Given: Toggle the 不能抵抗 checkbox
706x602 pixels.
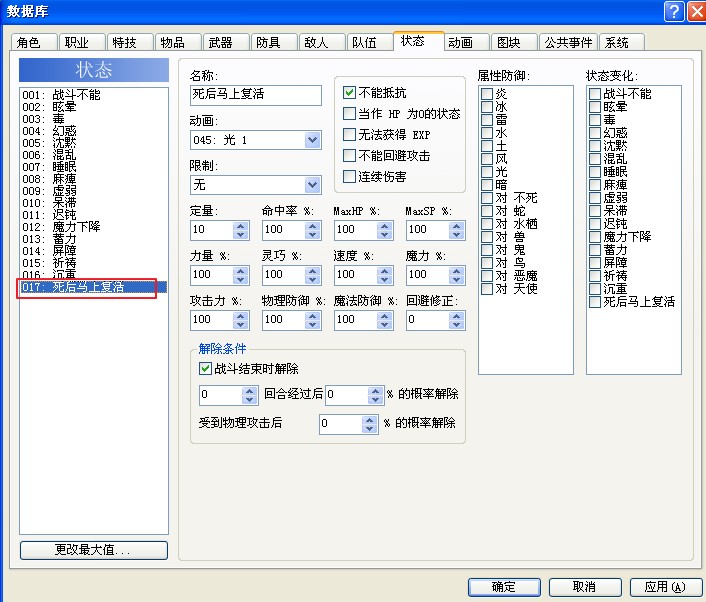Looking at the screenshot, I should 349,93.
